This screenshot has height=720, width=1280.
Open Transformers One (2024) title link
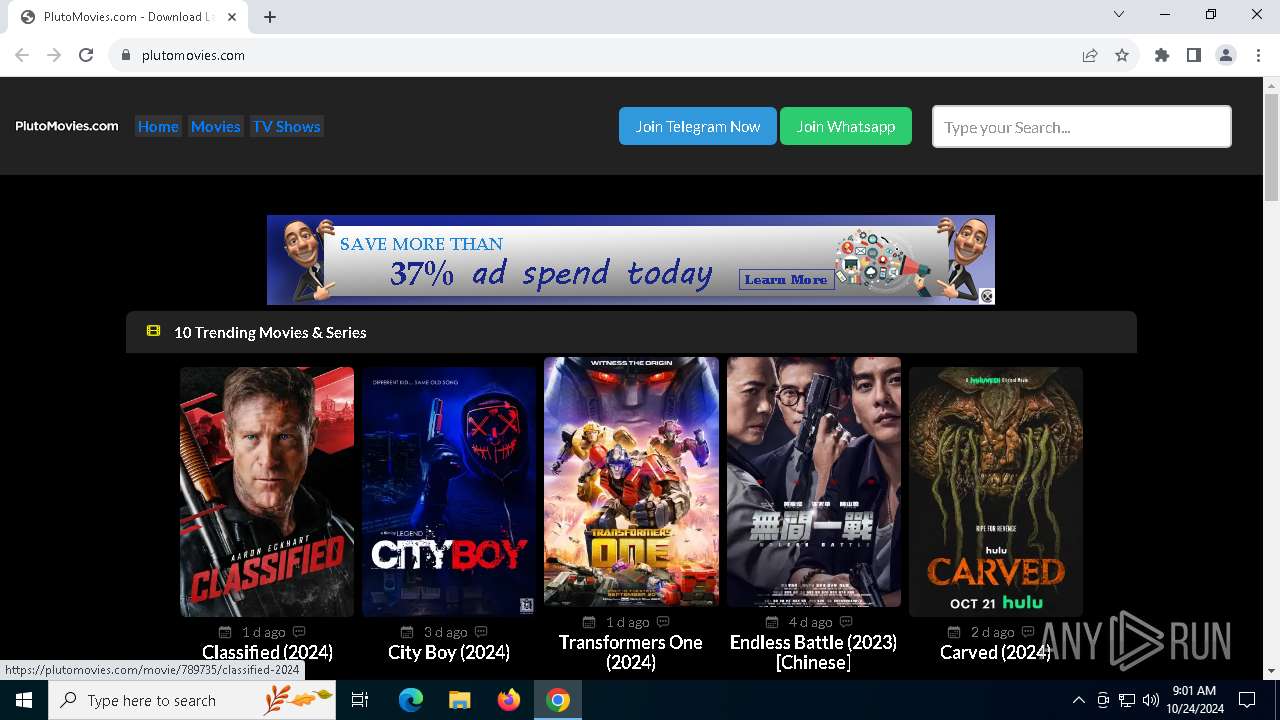click(x=631, y=652)
